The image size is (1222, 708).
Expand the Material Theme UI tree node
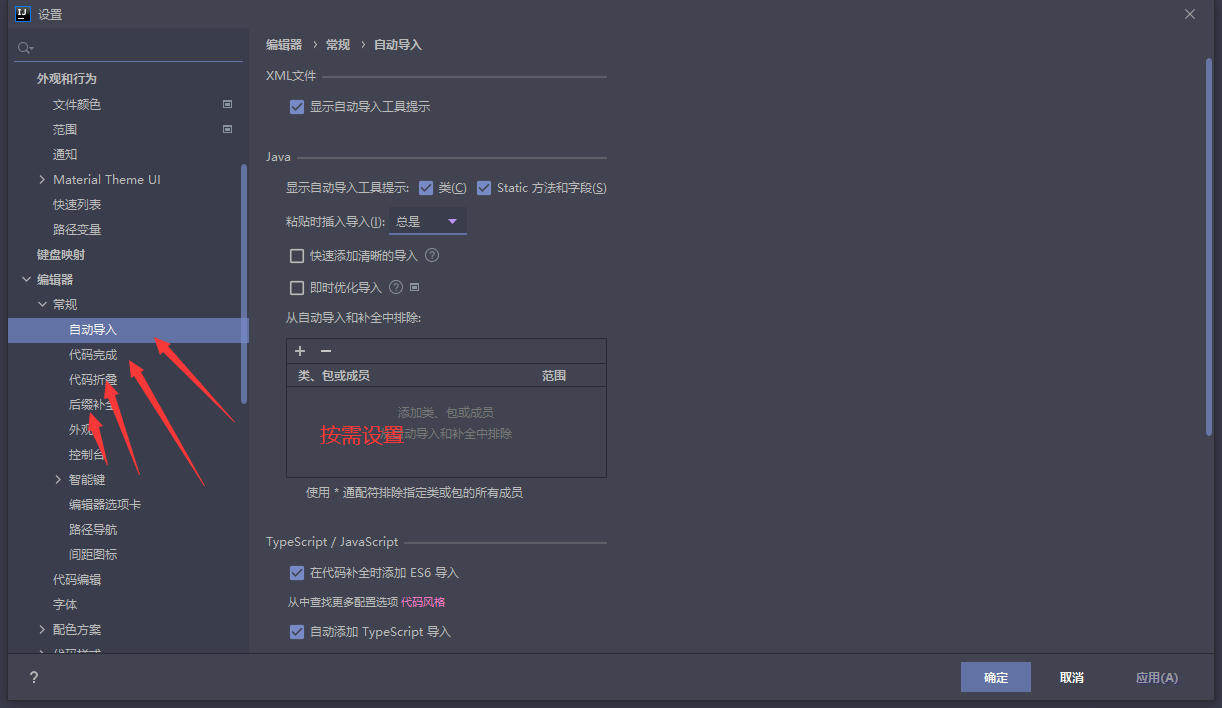pyautogui.click(x=42, y=179)
